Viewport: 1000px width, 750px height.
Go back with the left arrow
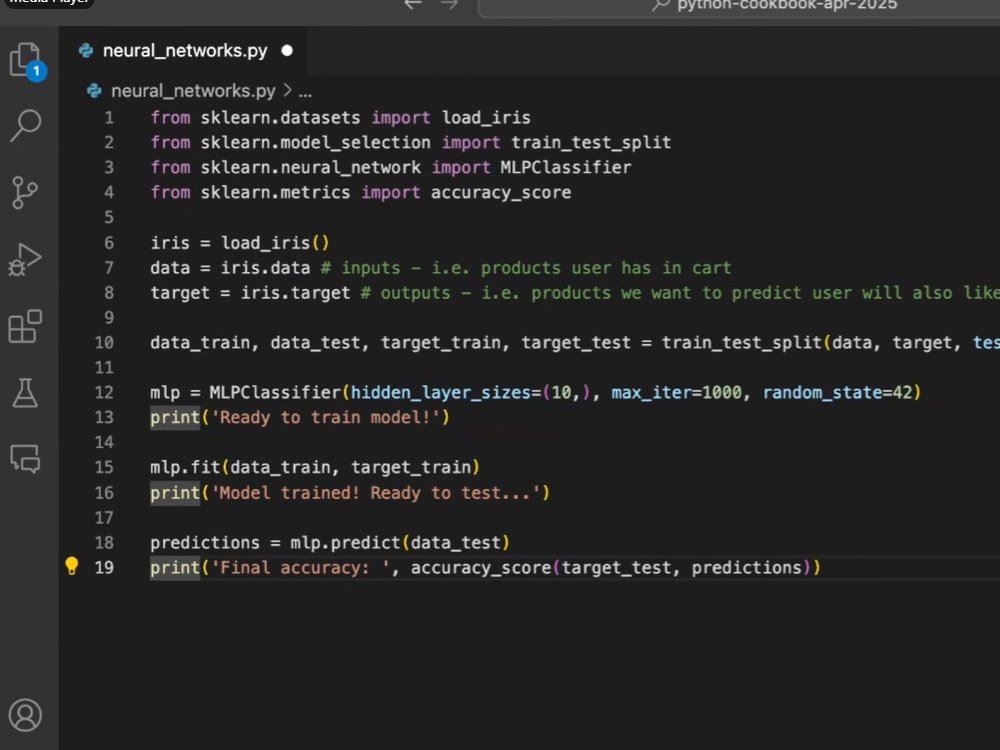[x=413, y=4]
